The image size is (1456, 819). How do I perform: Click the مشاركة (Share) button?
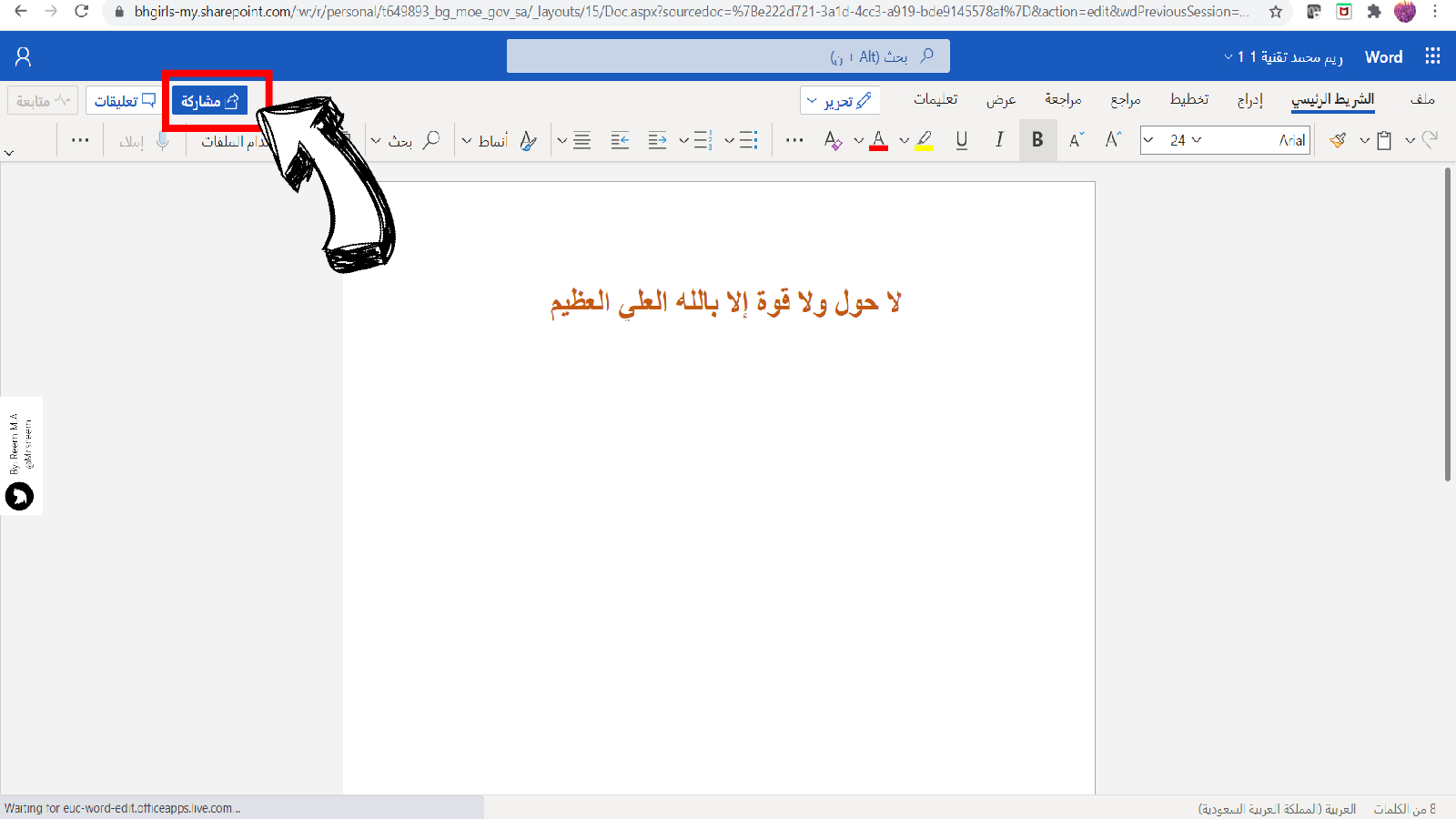coord(210,101)
